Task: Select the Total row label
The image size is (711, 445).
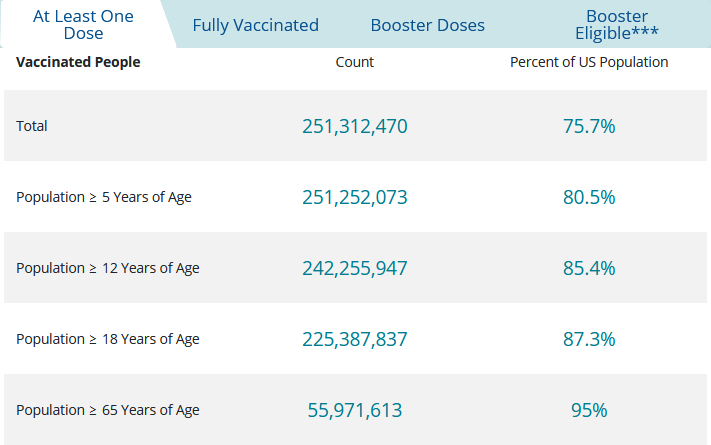Action: coord(32,126)
